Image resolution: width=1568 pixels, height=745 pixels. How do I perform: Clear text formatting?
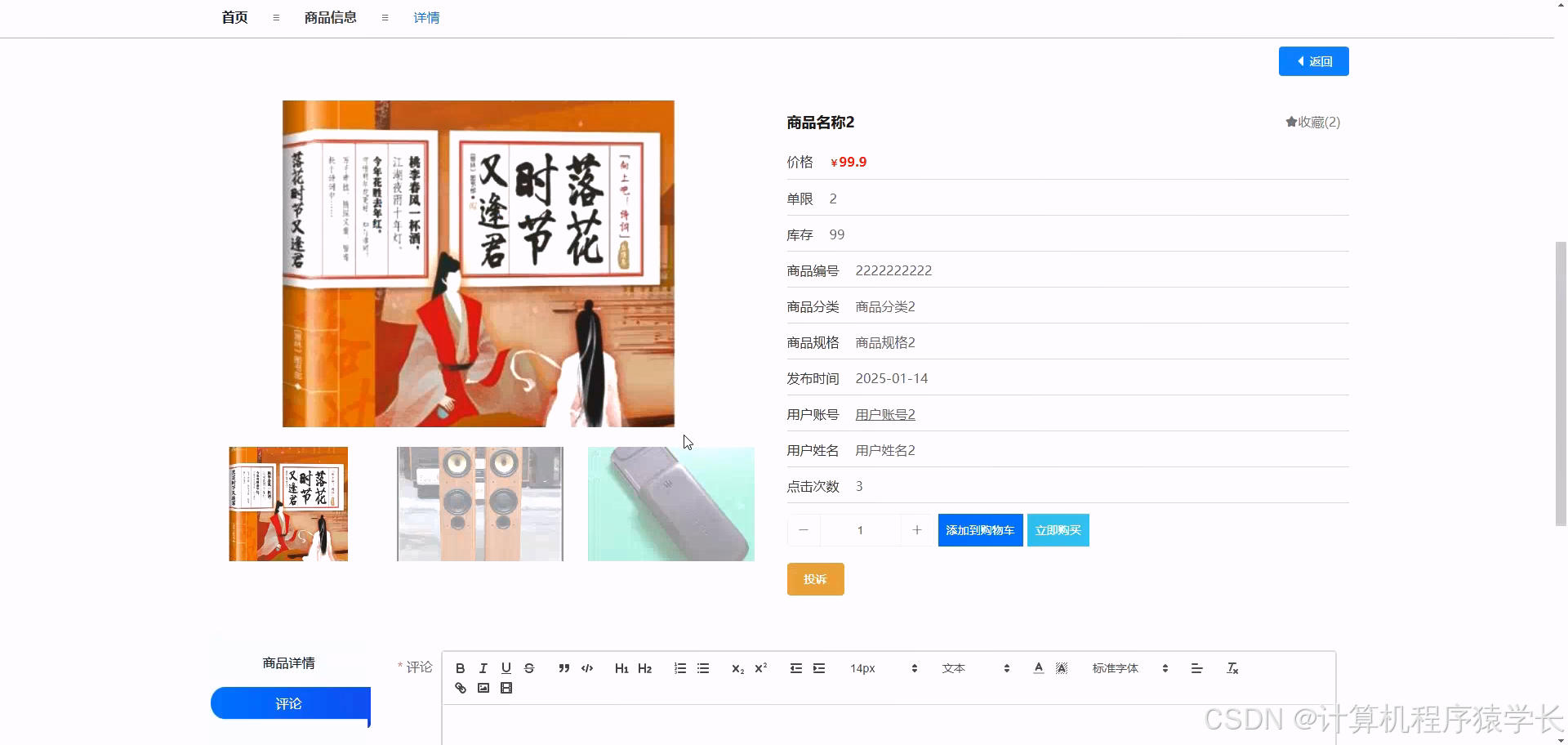(x=1232, y=668)
